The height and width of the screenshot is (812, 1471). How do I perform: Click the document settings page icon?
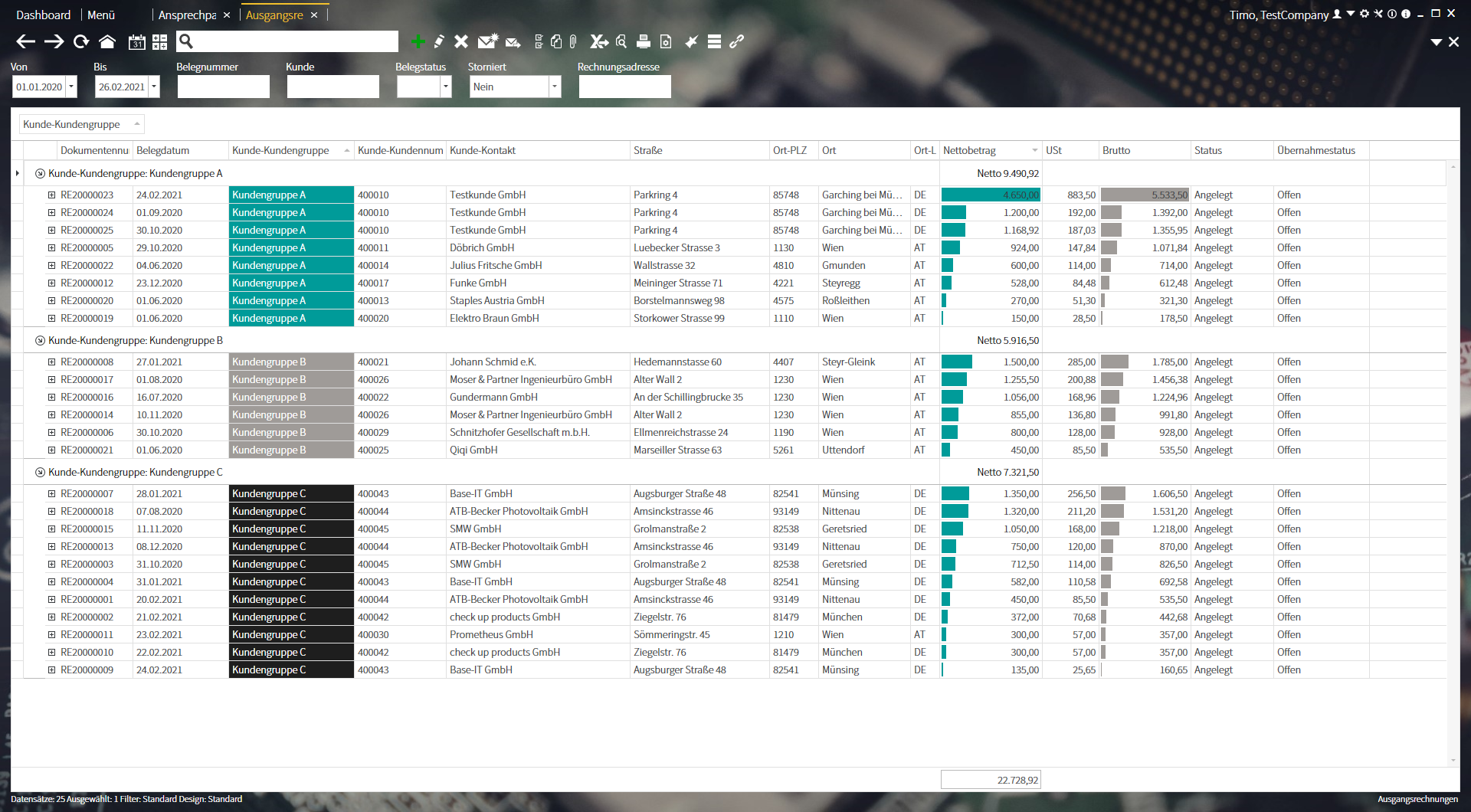[x=666, y=41]
